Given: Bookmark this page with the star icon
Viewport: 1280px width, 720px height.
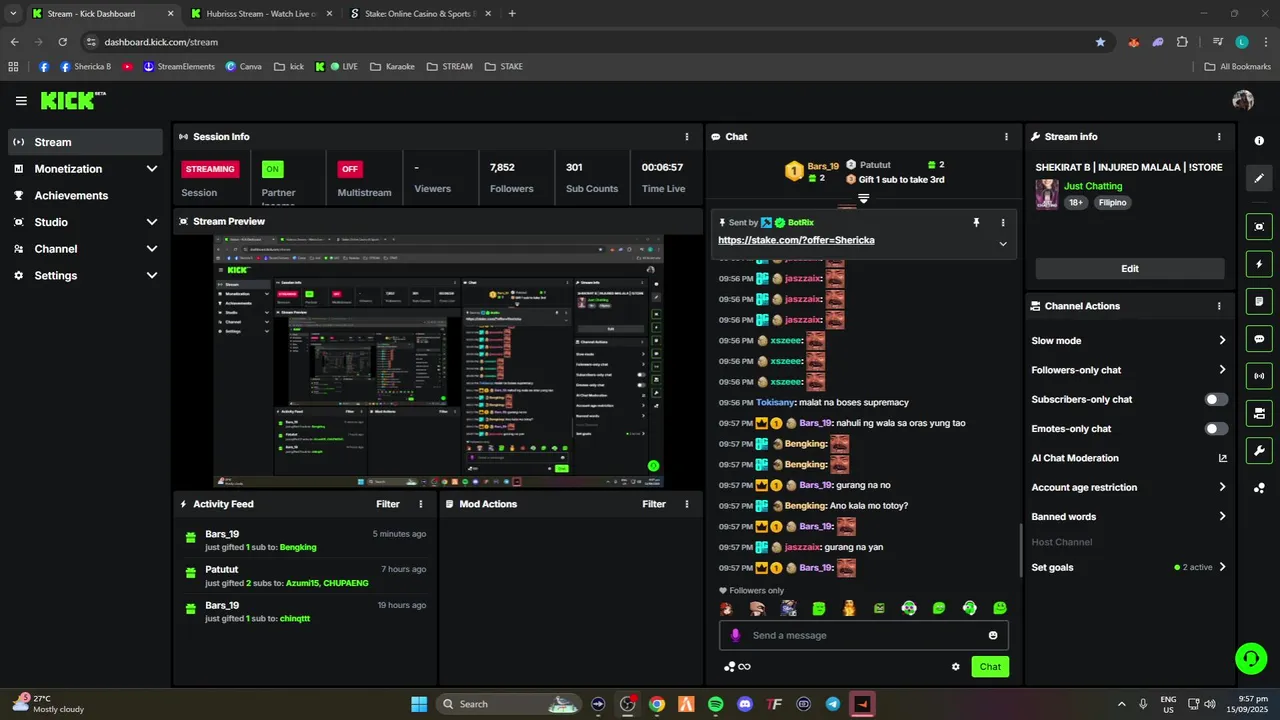Looking at the screenshot, I should [1101, 42].
